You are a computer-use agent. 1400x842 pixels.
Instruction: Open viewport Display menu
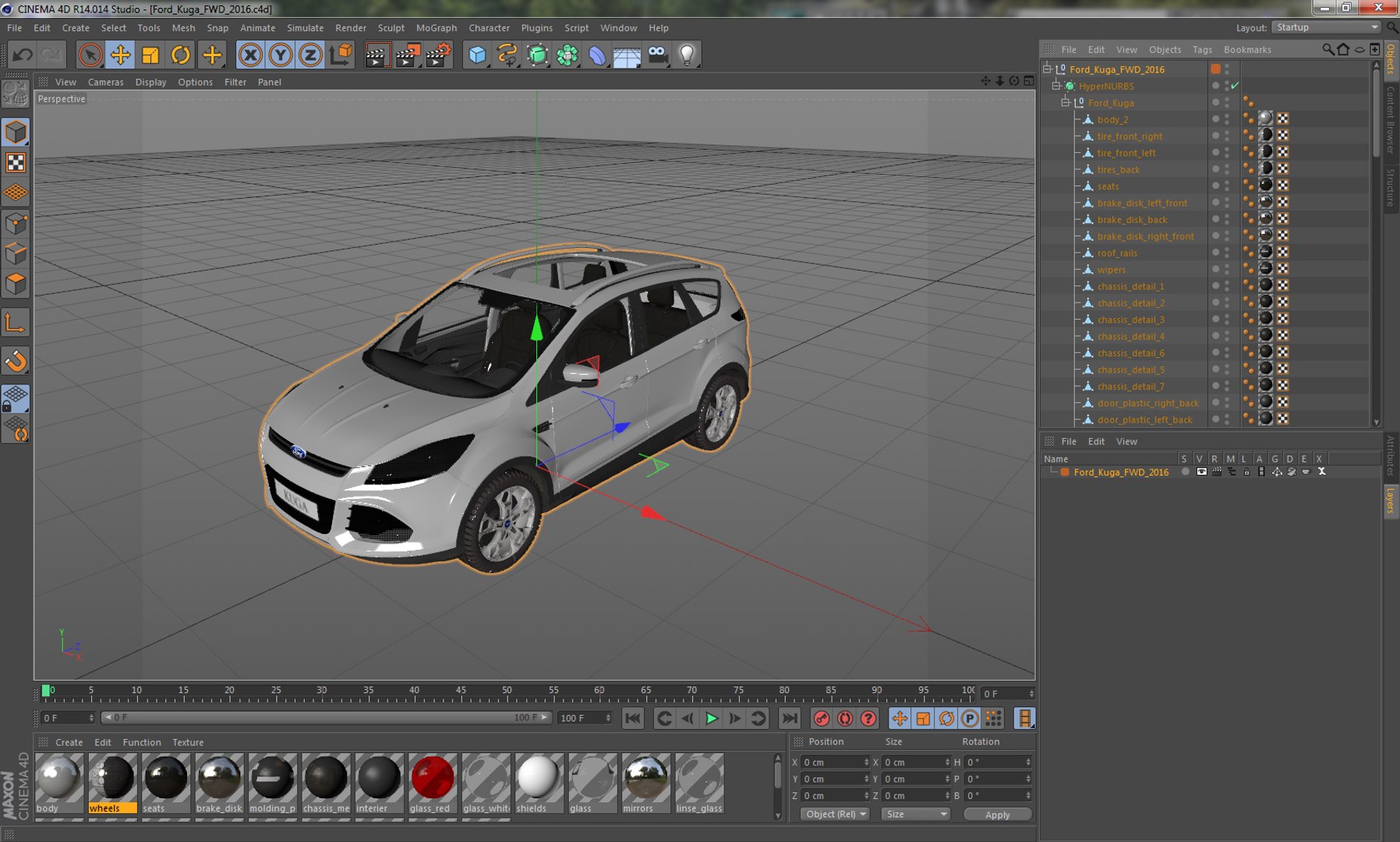(150, 82)
